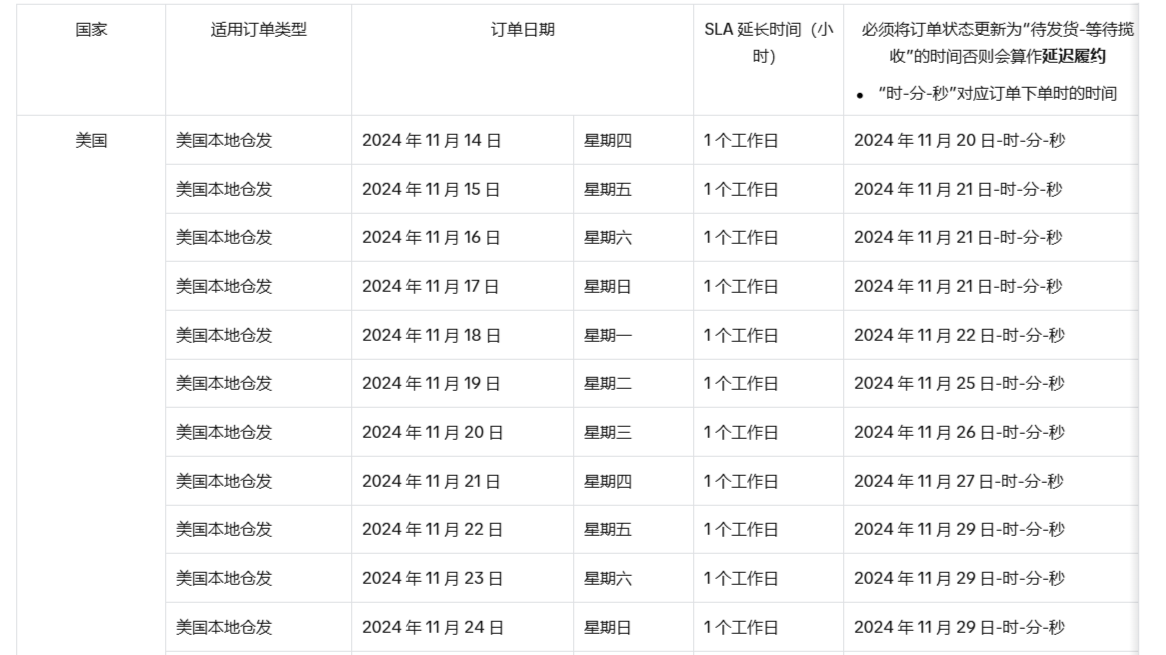Click deadline cell 2024年11月20日-时-分-秒
This screenshot has height=655, width=1166.
959,141
